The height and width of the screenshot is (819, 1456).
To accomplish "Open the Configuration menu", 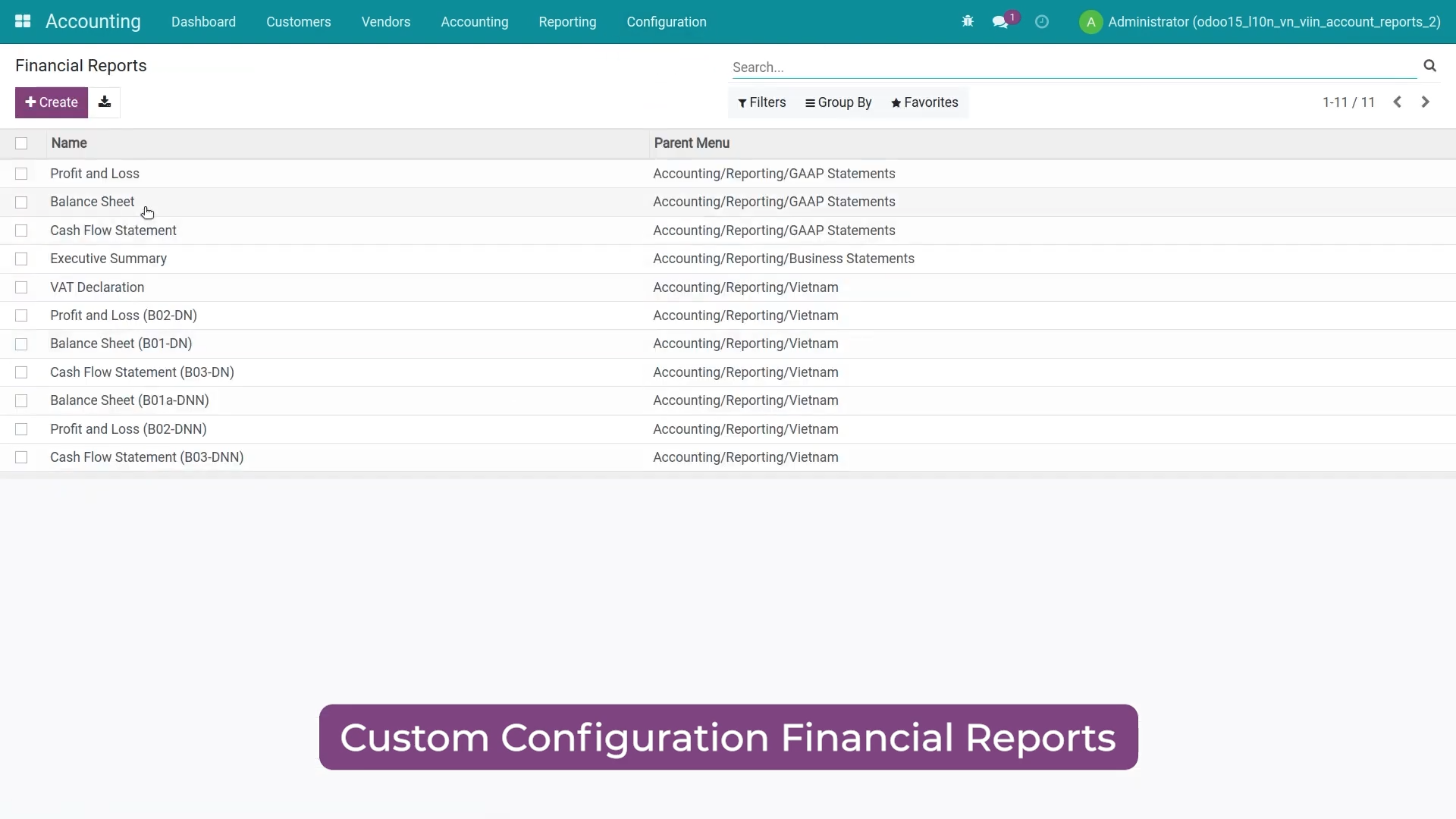I will click(666, 22).
